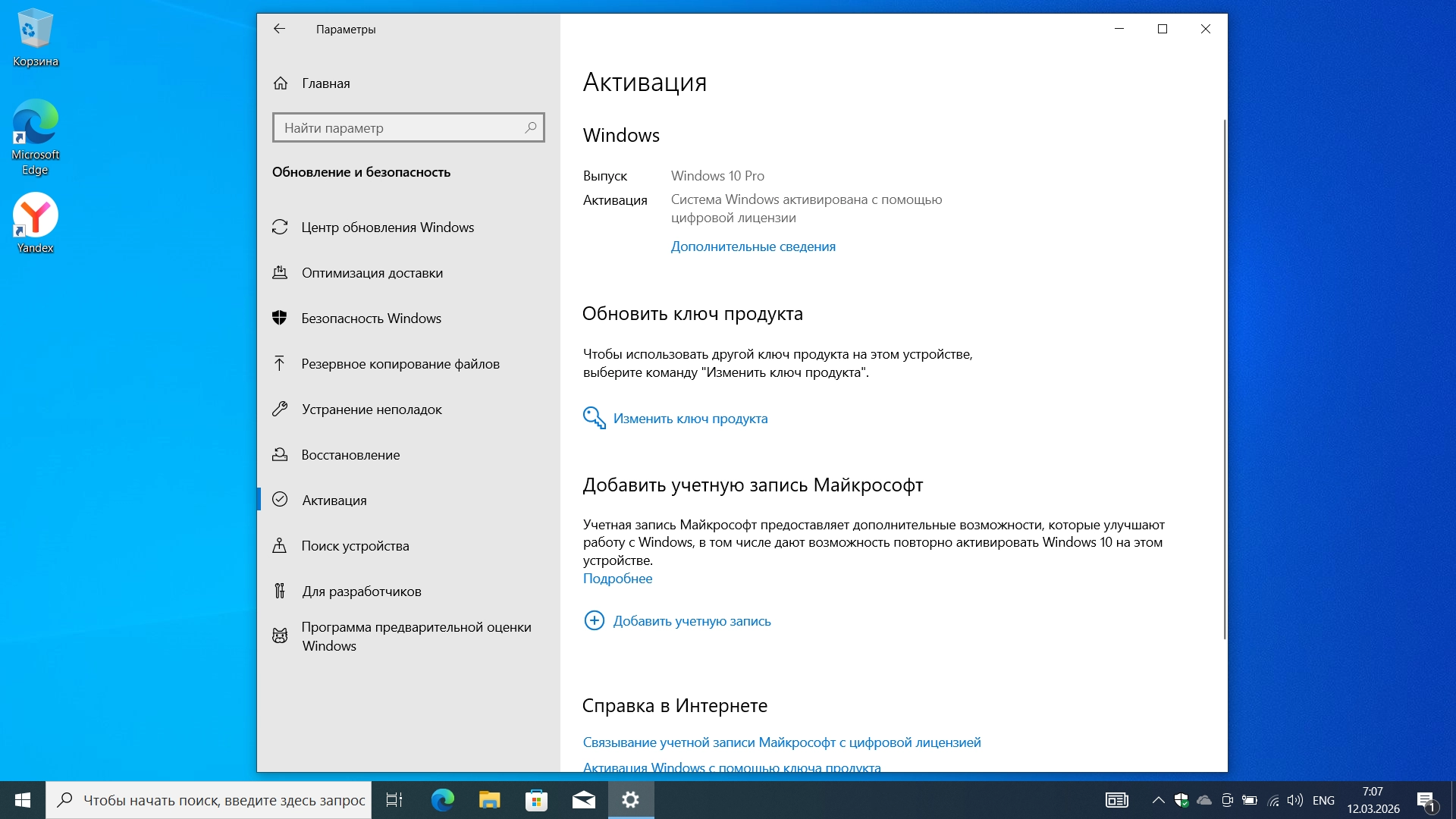Viewport: 1456px width, 819px height.
Task: Select Поиск устройства in sidebar
Action: [355, 546]
